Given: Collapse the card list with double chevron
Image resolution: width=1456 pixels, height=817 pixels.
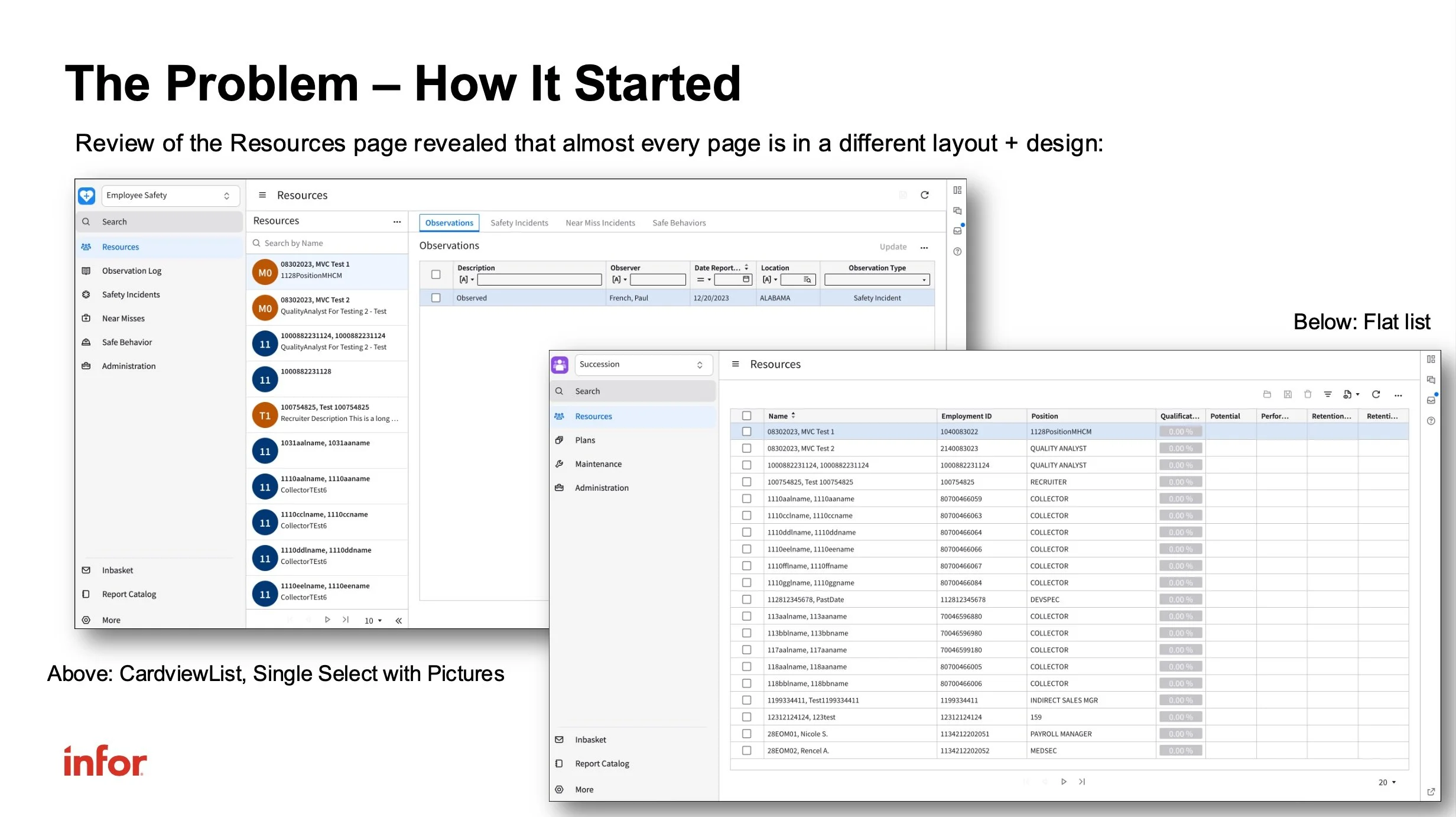Looking at the screenshot, I should point(398,620).
